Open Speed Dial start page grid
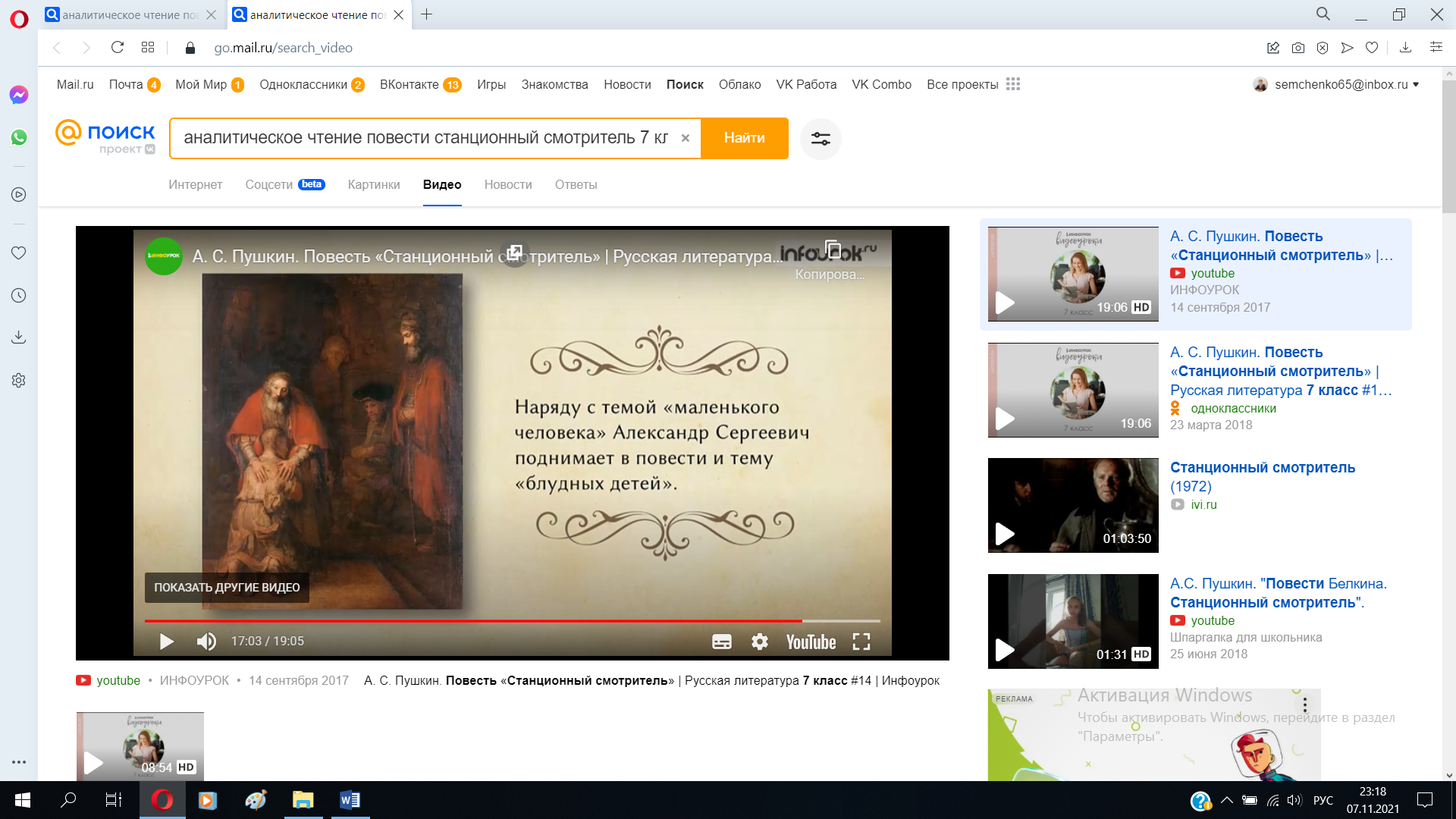Image resolution: width=1456 pixels, height=819 pixels. [148, 48]
